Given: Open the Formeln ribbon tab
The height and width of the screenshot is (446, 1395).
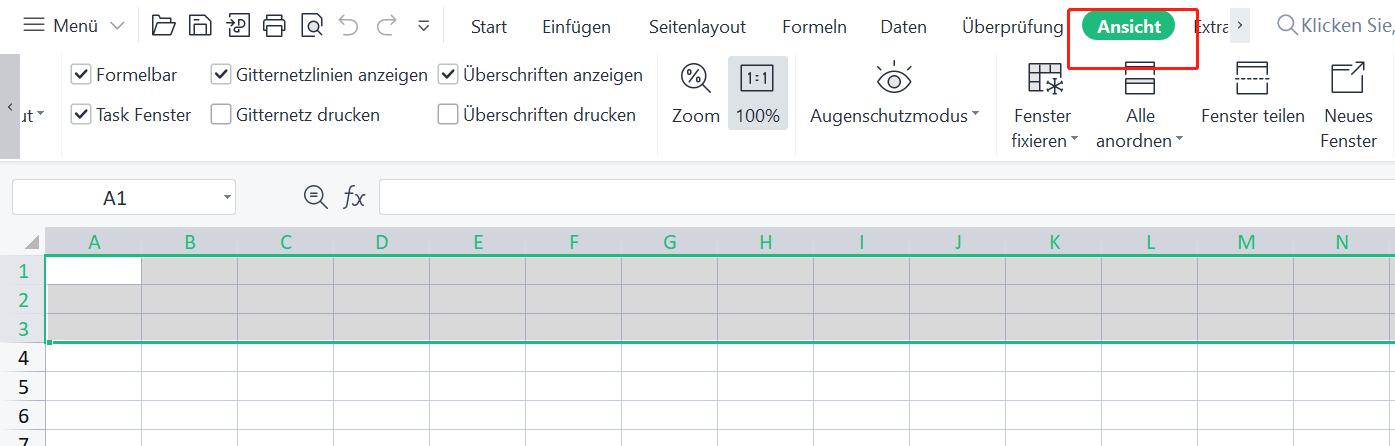Looking at the screenshot, I should point(814,27).
